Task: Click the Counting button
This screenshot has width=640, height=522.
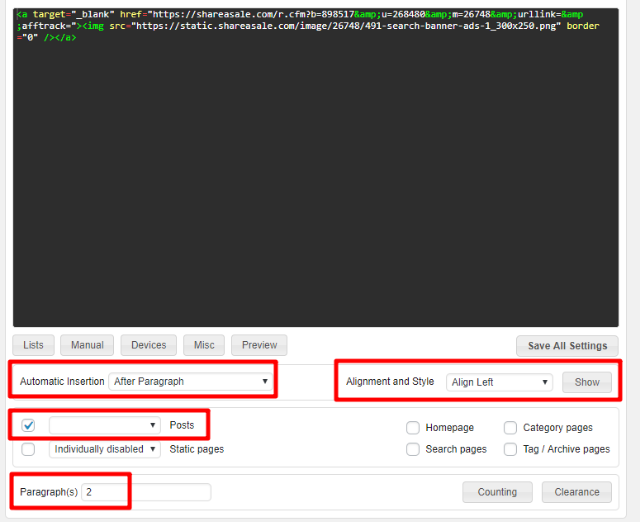Action: point(497,492)
